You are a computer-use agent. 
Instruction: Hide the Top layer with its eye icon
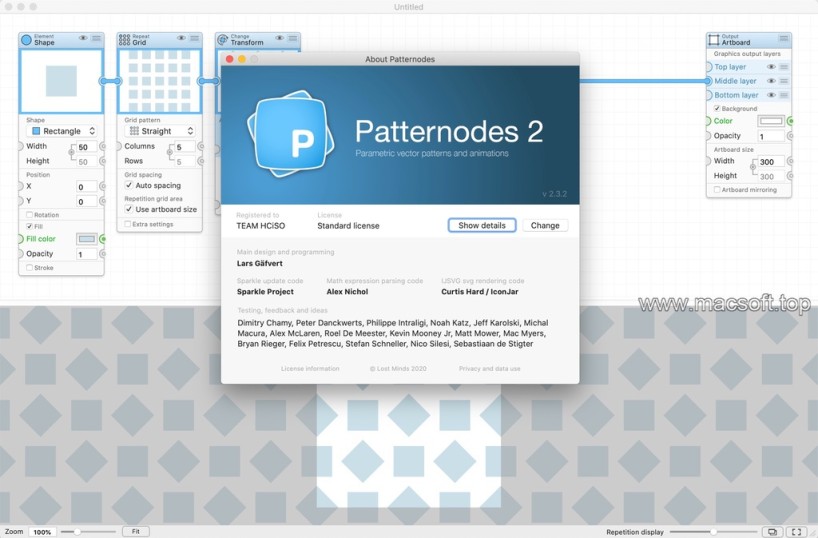click(771, 67)
